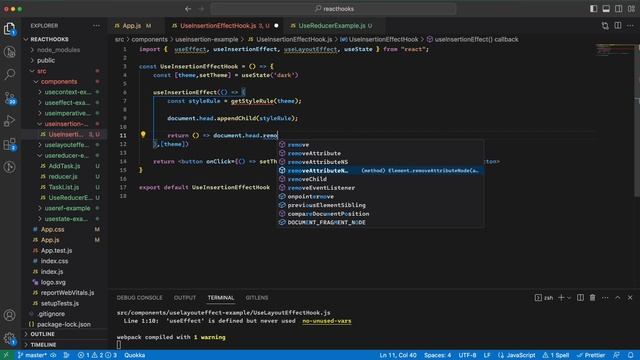The height and width of the screenshot is (360, 640).
Task: Click master branch in status bar
Action: 32,355
